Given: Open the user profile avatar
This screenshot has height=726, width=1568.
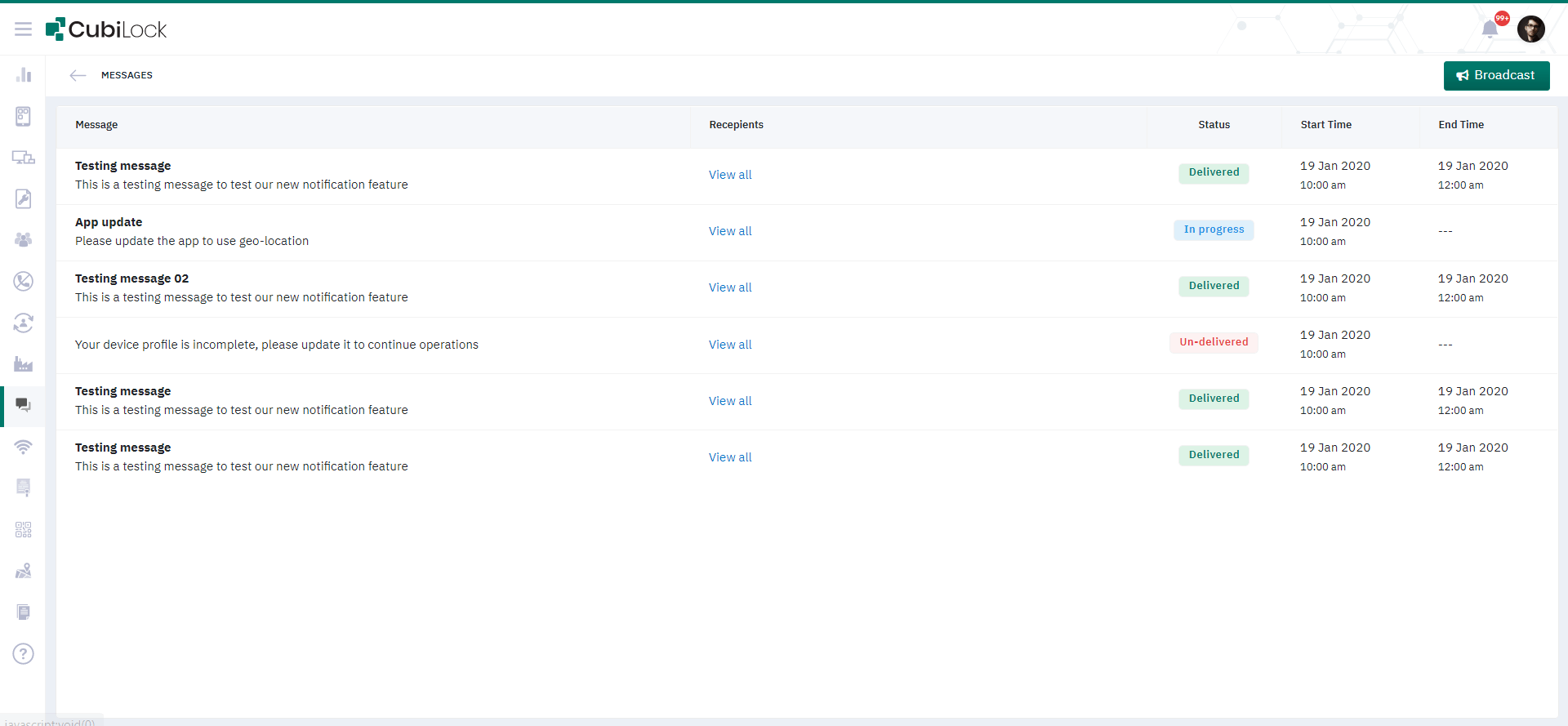Looking at the screenshot, I should [1530, 29].
